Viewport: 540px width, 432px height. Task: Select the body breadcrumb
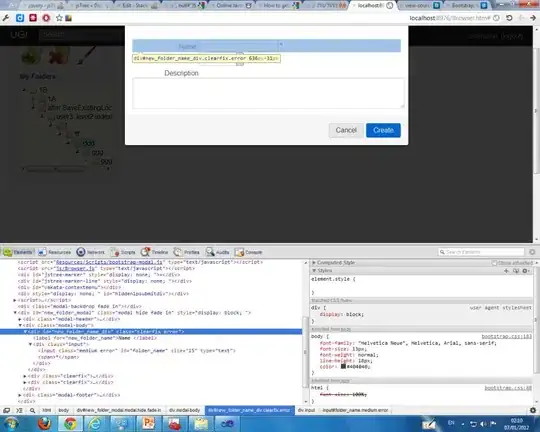(63, 410)
